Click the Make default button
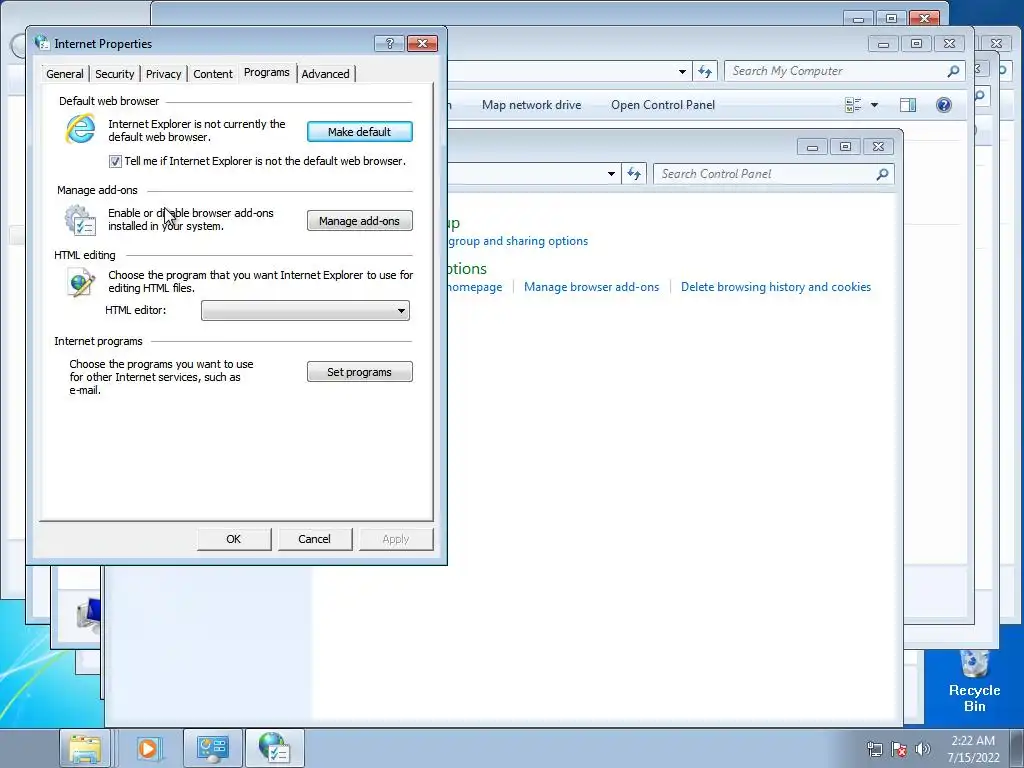The height and width of the screenshot is (768, 1024). click(x=360, y=132)
